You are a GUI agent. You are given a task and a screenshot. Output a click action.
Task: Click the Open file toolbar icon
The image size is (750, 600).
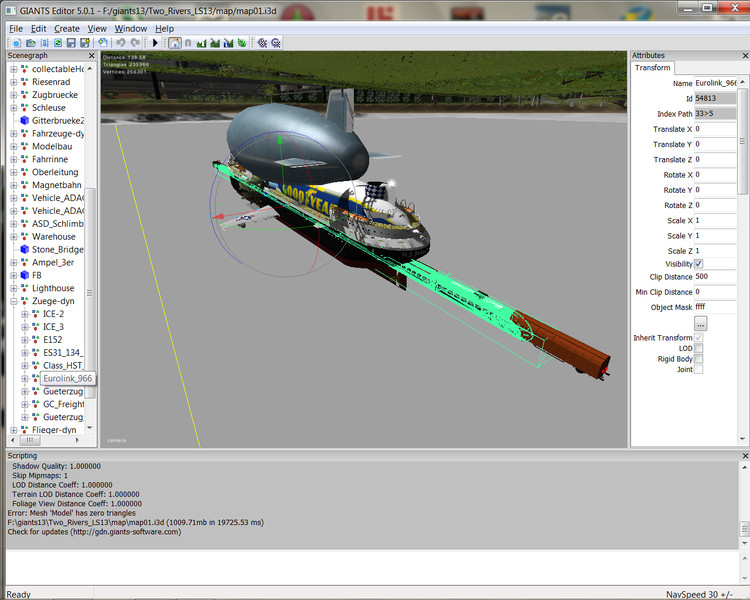(31, 43)
